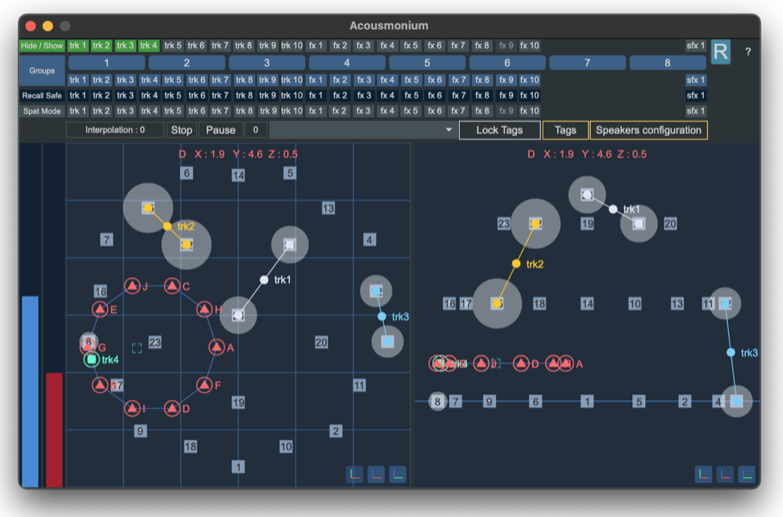Click the trk4 green source icon

[x=92, y=359]
